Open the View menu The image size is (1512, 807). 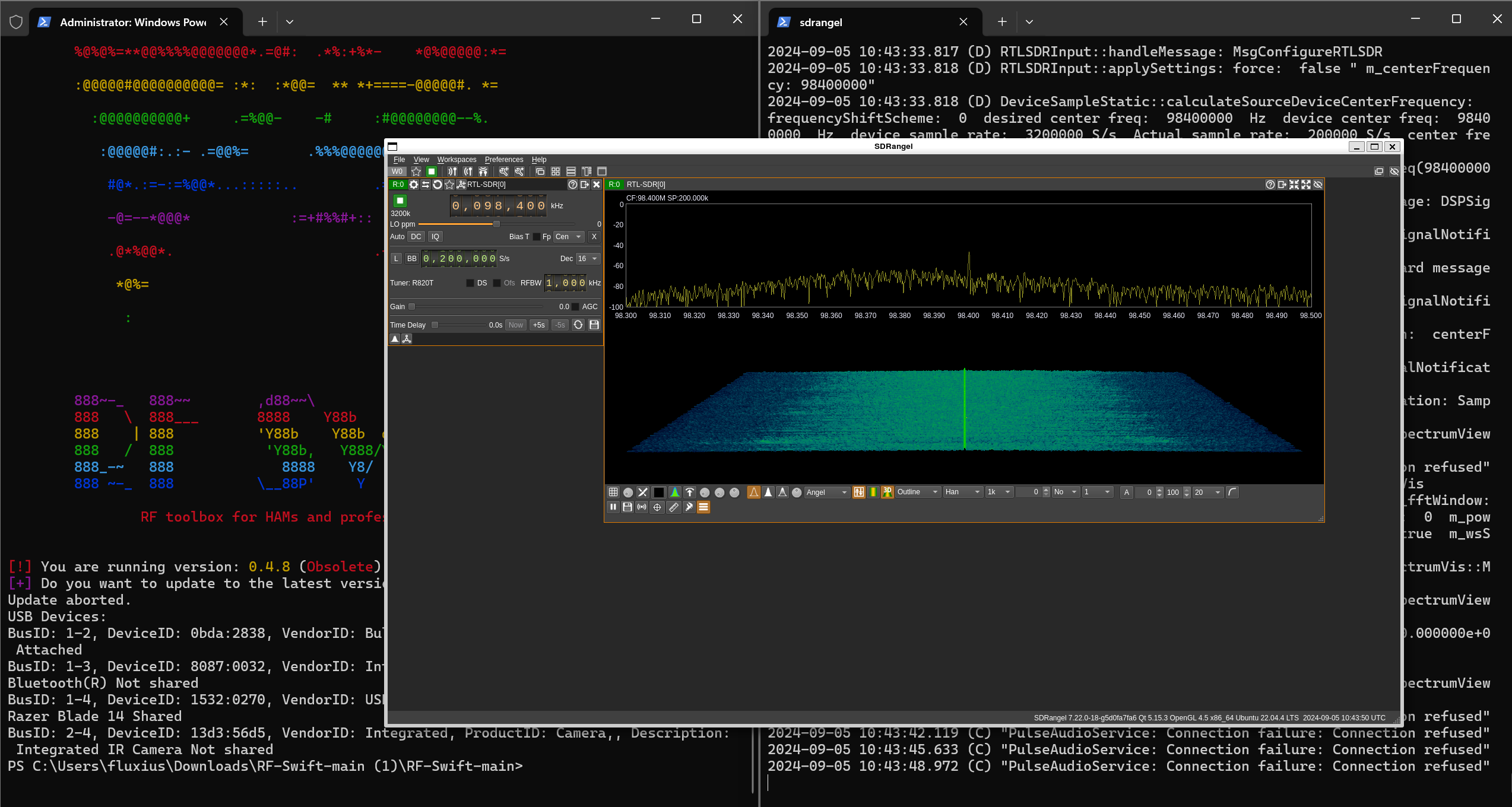pos(421,160)
